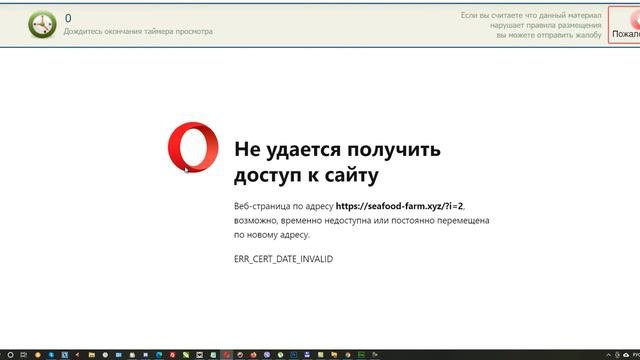This screenshot has width=640, height=360.
Task: Open the purple Viber icon on the taskbar
Action: click(267, 355)
